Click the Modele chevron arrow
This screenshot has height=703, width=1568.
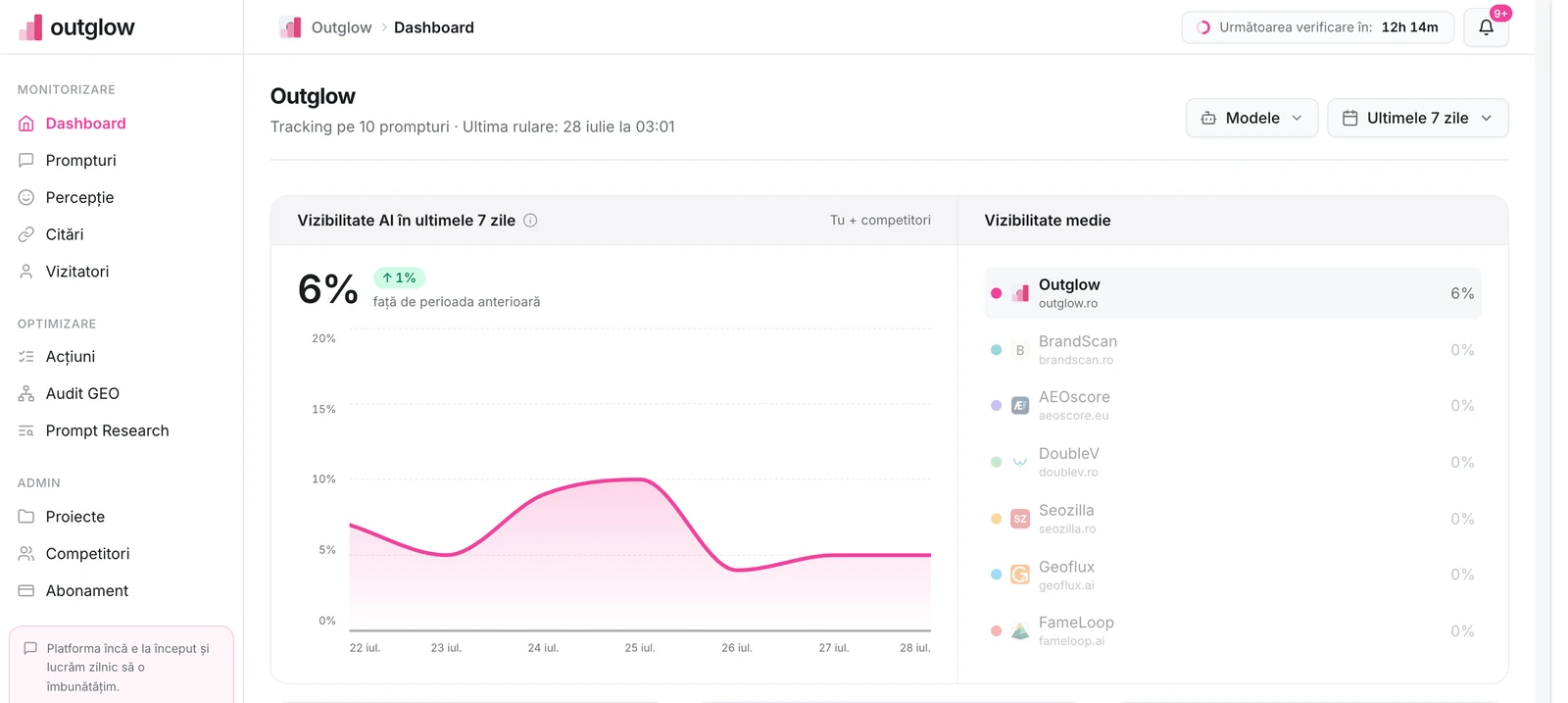[1297, 118]
